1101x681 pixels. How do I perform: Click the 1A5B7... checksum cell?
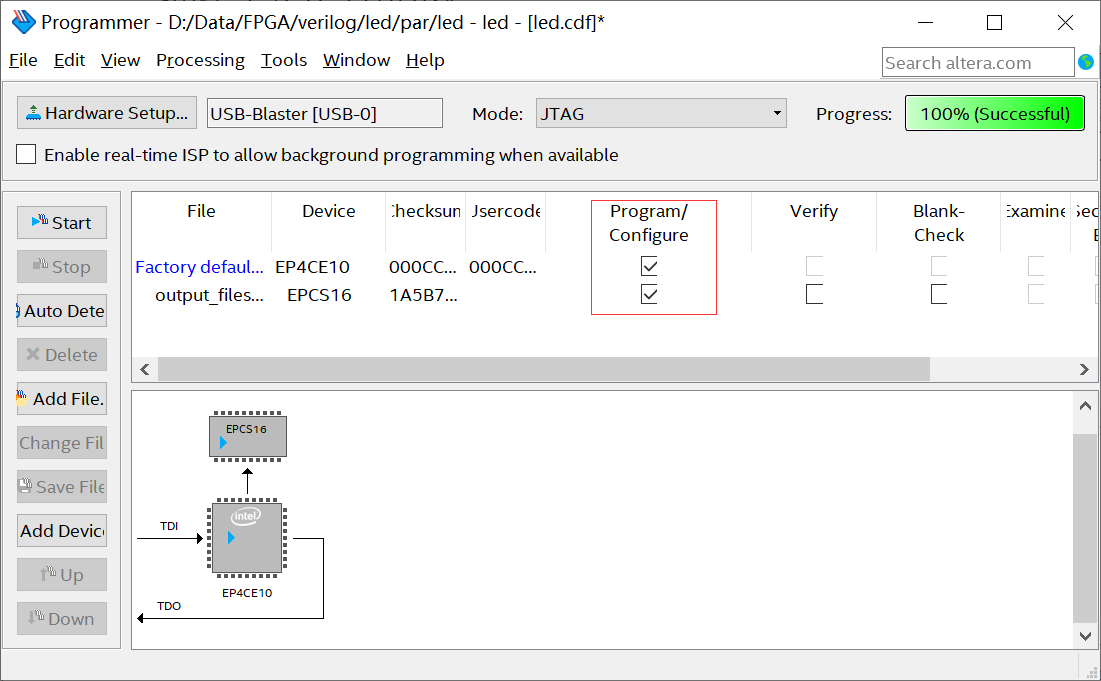[x=423, y=295]
